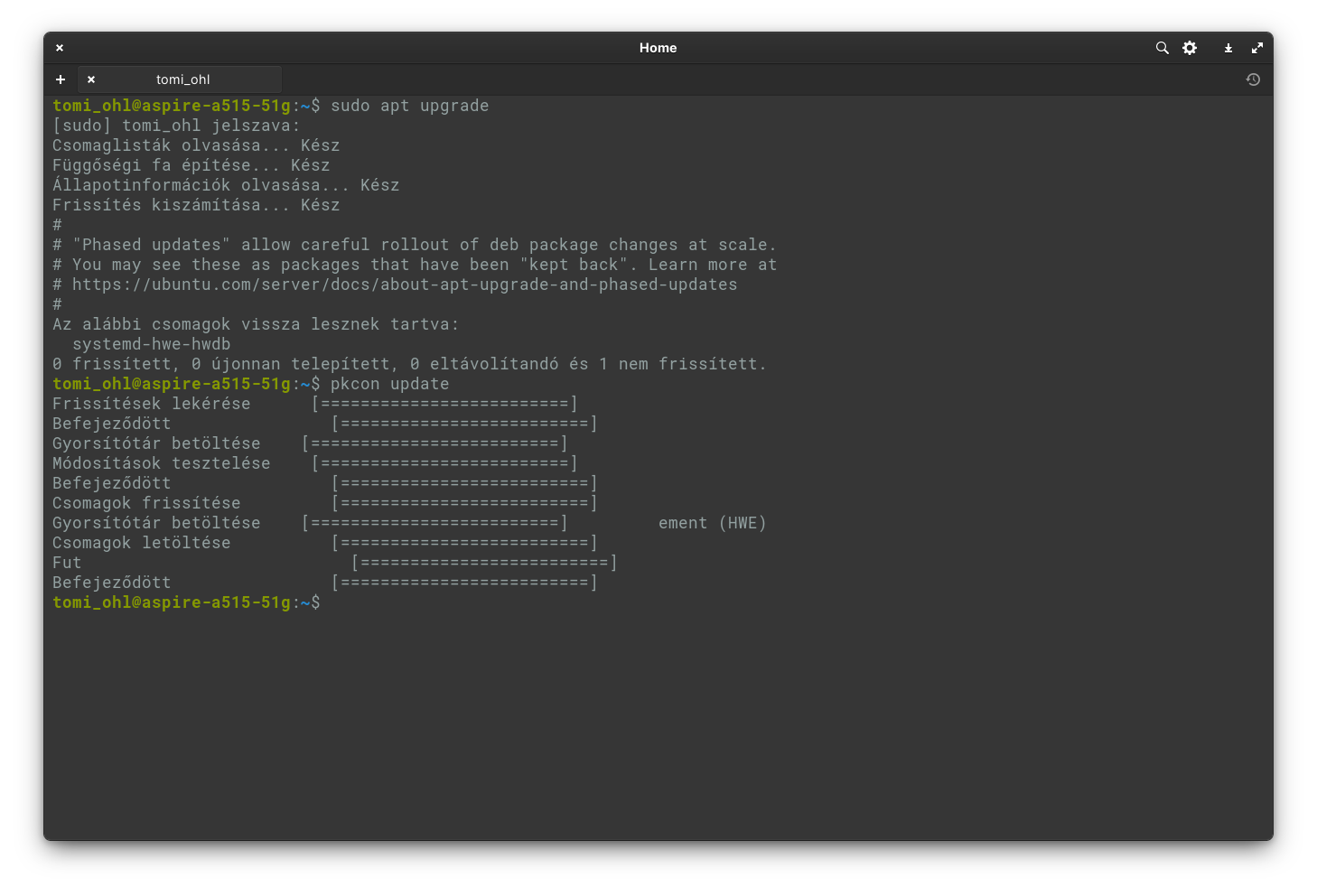Close the window with the title bar X
The width and height of the screenshot is (1317, 896).
[x=60, y=48]
